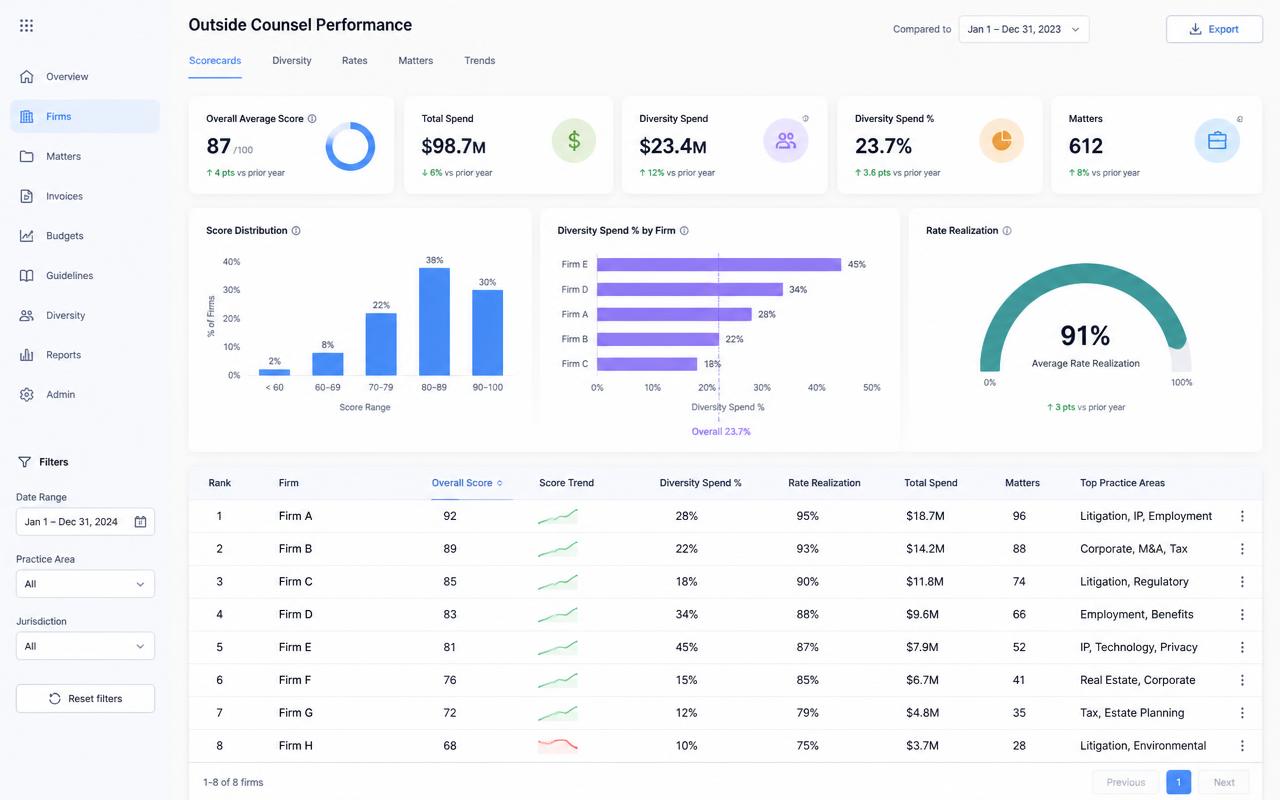Image resolution: width=1280 pixels, height=800 pixels.
Task: Click the people icon on Diversity Spend card
Action: coord(786,141)
